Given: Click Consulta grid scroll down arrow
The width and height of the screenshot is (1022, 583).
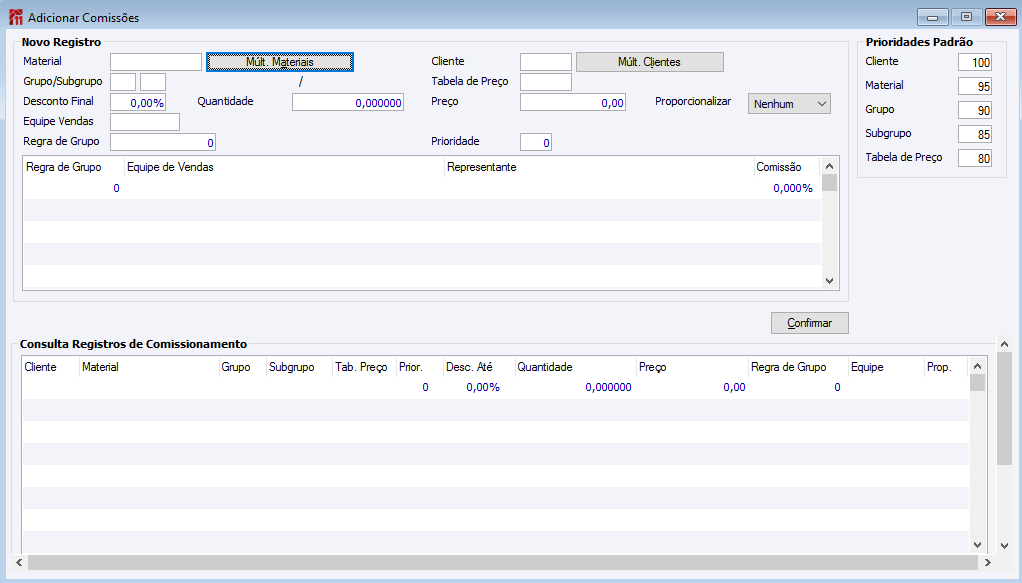Looking at the screenshot, I should 977,545.
